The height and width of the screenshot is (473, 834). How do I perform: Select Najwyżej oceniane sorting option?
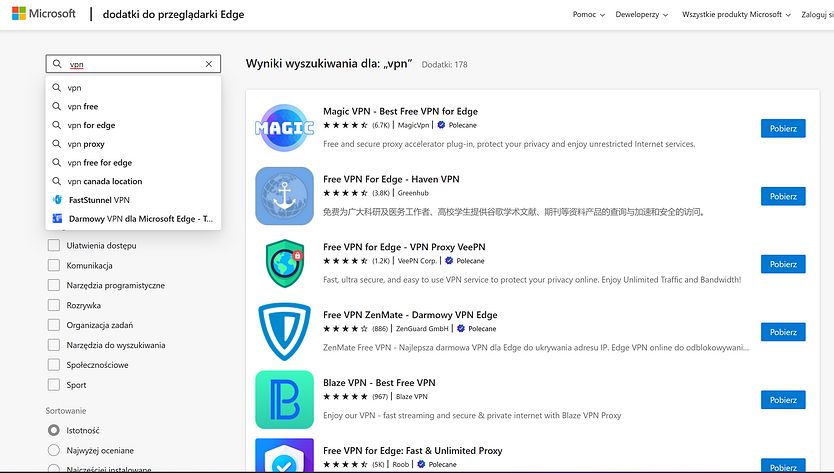coord(54,450)
